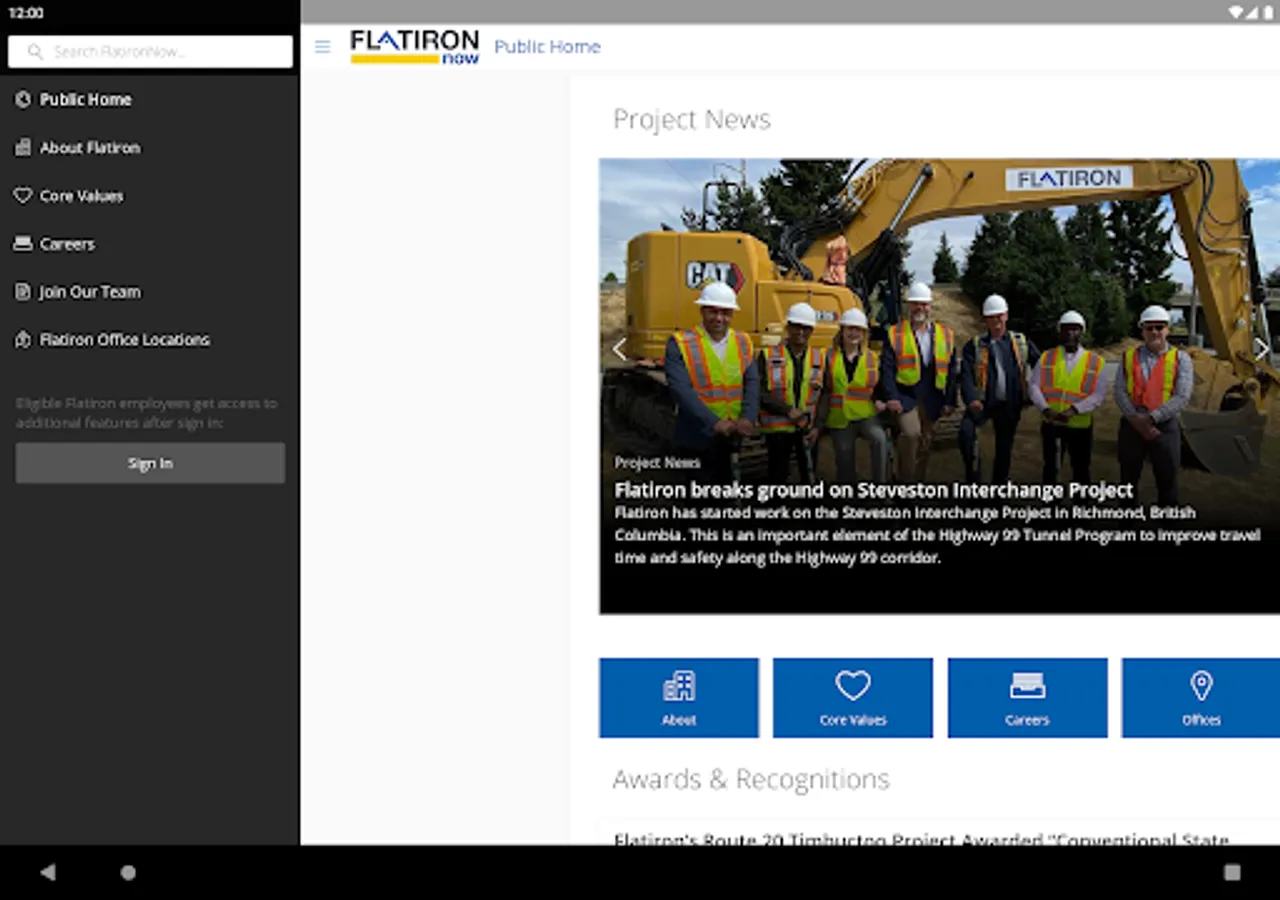The width and height of the screenshot is (1280, 900).
Task: Tap the Android recent apps square
Action: pos(1232,872)
